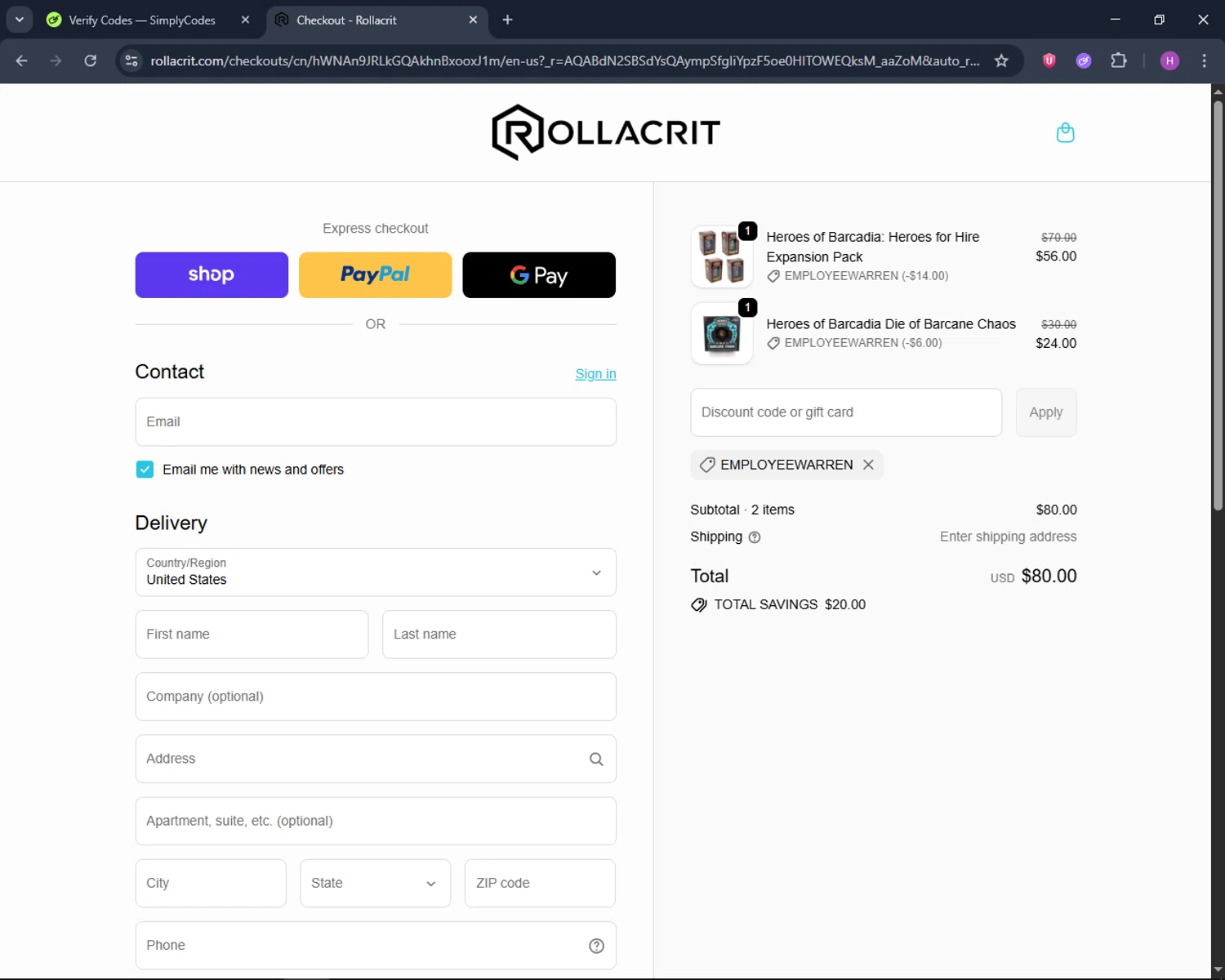Click the Delivery section heading
This screenshot has width=1225, height=980.
171,523
